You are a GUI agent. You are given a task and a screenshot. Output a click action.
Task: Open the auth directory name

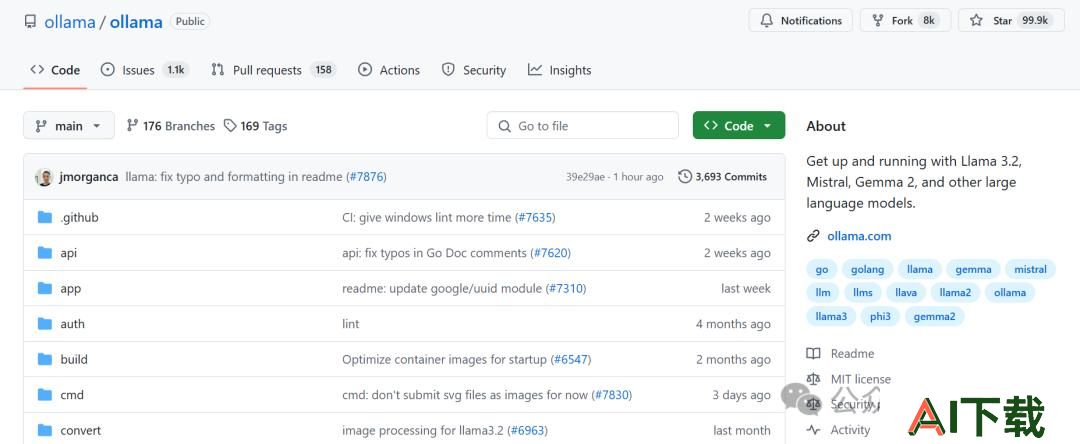pyautogui.click(x=72, y=324)
